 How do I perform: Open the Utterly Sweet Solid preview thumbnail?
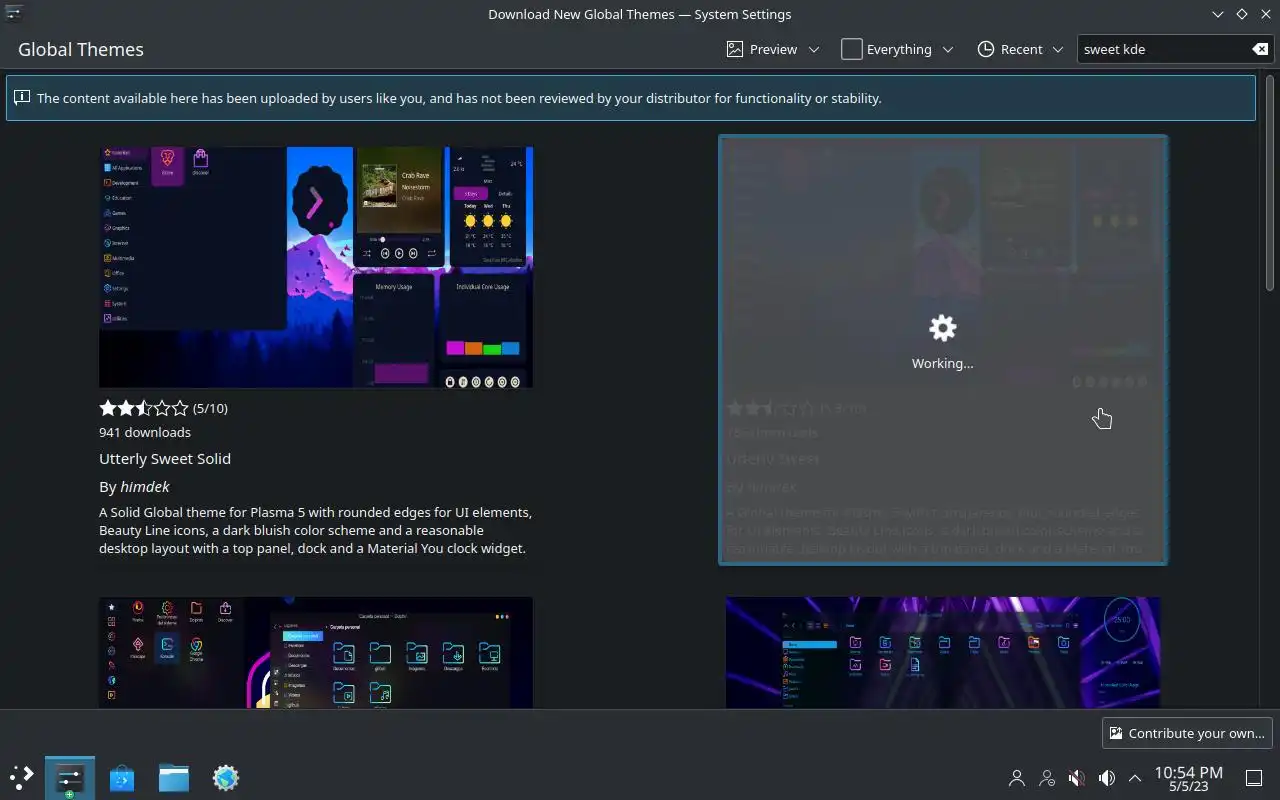pos(316,267)
